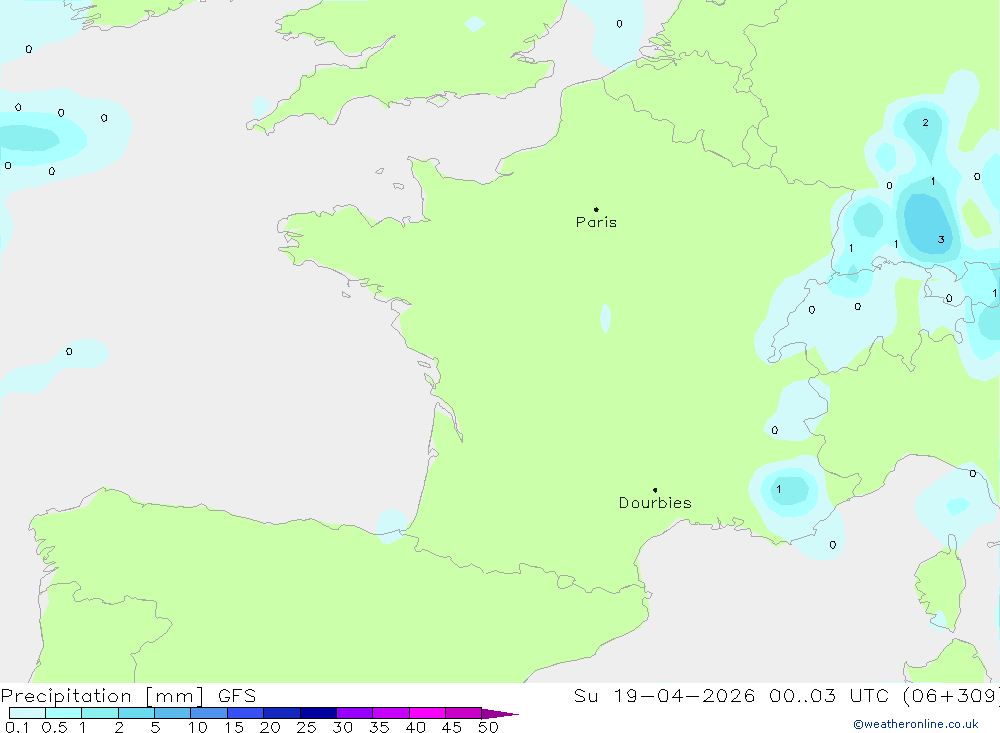Click the '00..03 UTC' time text
The image size is (1000, 733).
tap(828, 696)
